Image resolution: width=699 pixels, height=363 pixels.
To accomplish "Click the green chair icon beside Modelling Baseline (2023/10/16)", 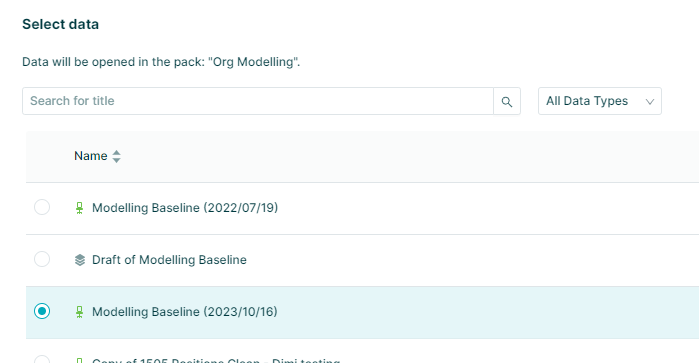I will [x=79, y=312].
